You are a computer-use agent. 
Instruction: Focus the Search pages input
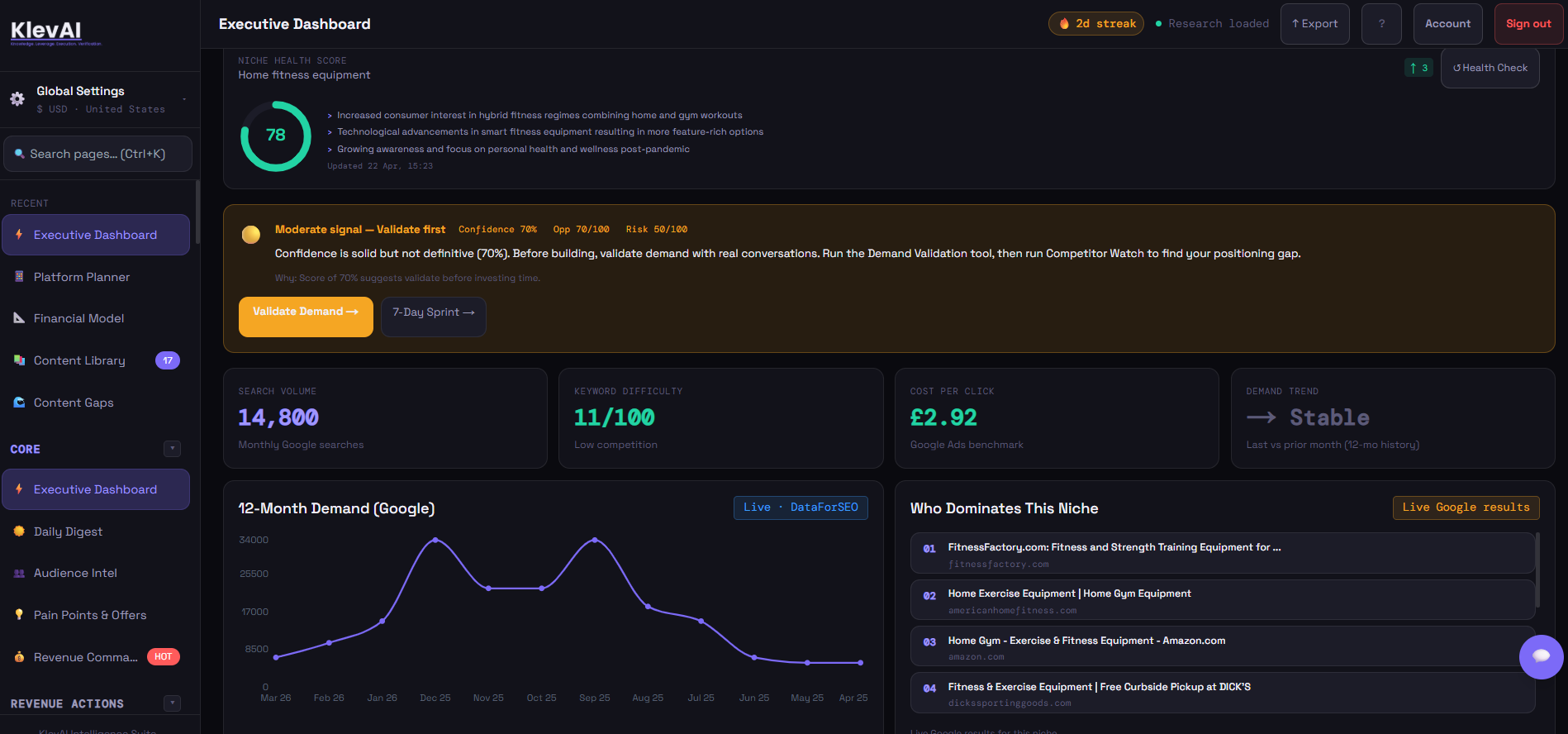97,154
